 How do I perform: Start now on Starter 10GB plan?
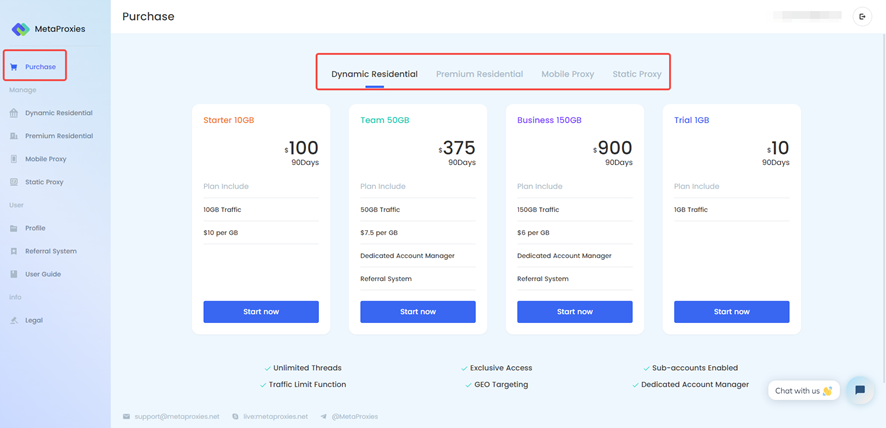(261, 312)
